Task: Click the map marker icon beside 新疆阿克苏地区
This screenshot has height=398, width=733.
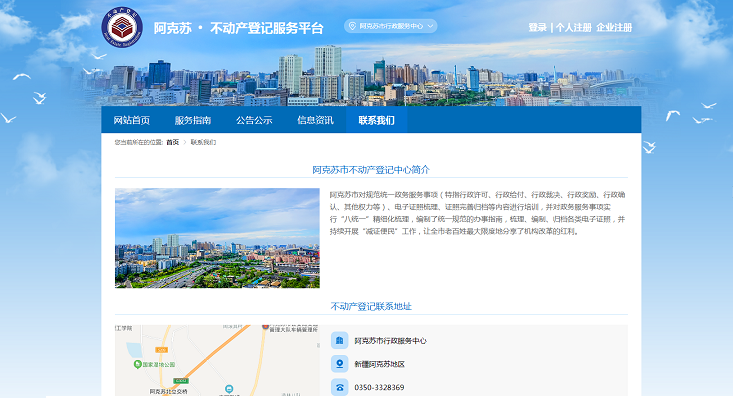Action: pos(339,364)
